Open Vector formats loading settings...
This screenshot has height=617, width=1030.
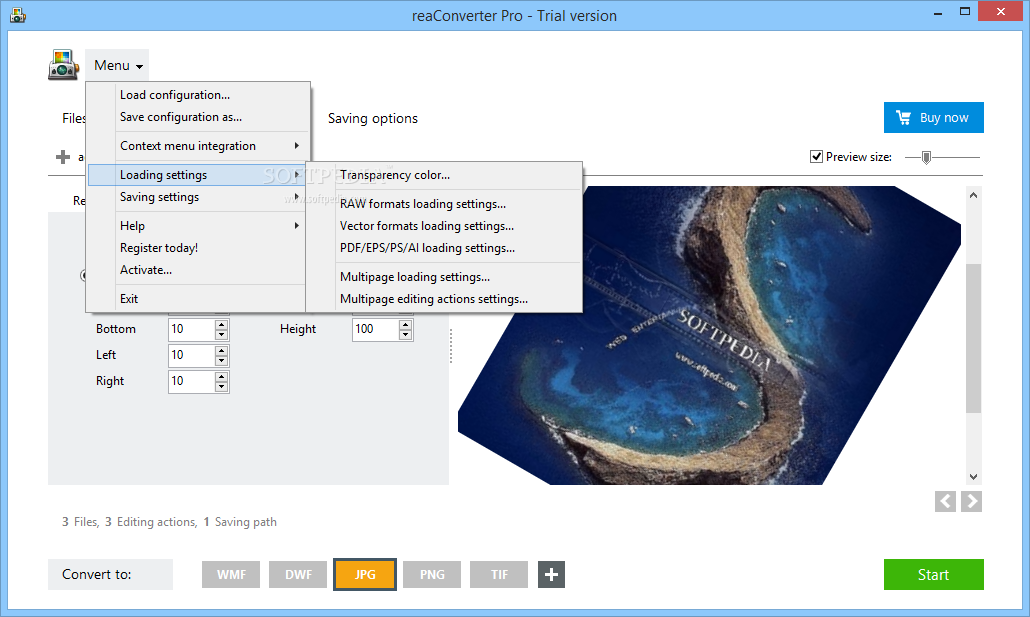(x=445, y=226)
